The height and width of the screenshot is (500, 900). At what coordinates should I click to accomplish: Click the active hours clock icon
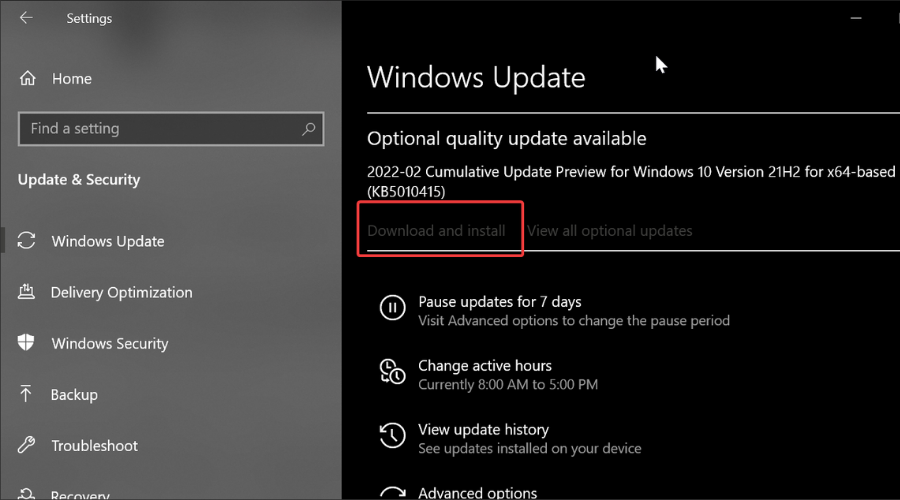pos(393,371)
